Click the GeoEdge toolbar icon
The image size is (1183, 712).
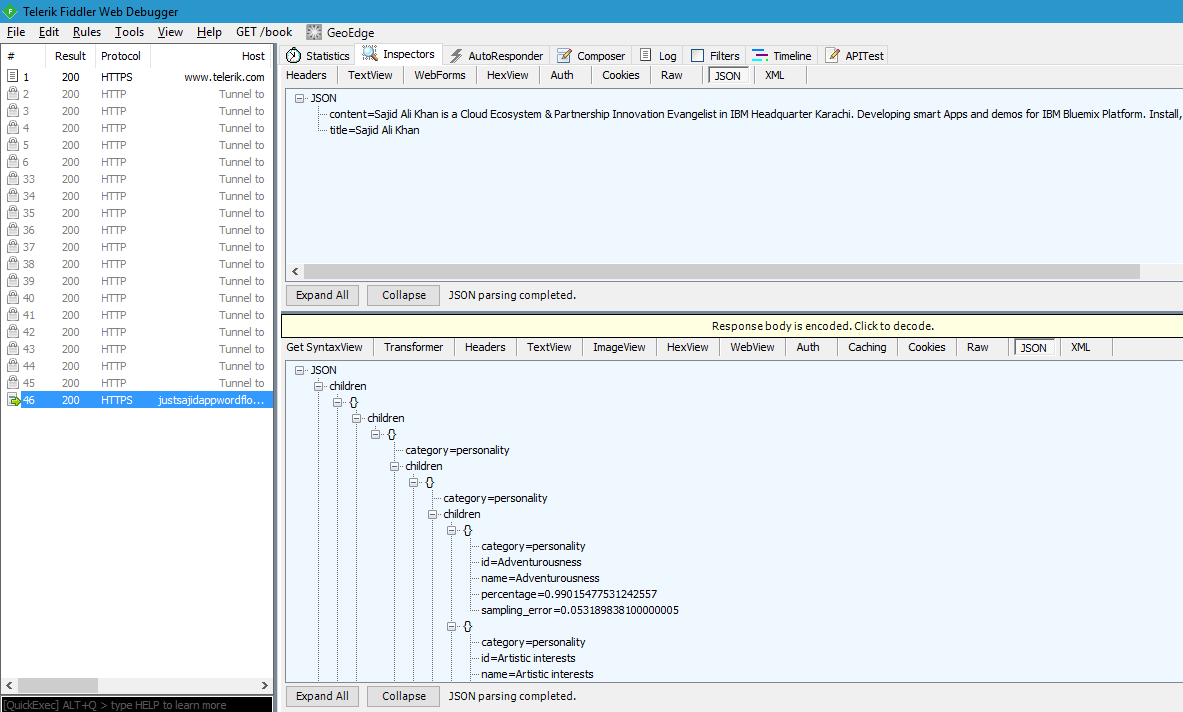point(314,32)
